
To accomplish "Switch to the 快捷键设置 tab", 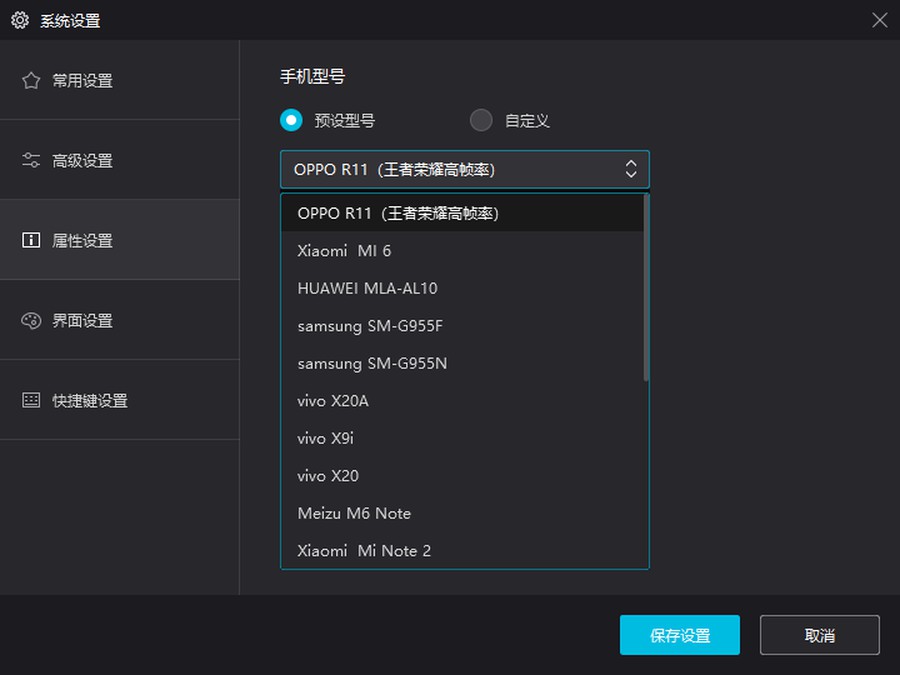I will pos(90,400).
